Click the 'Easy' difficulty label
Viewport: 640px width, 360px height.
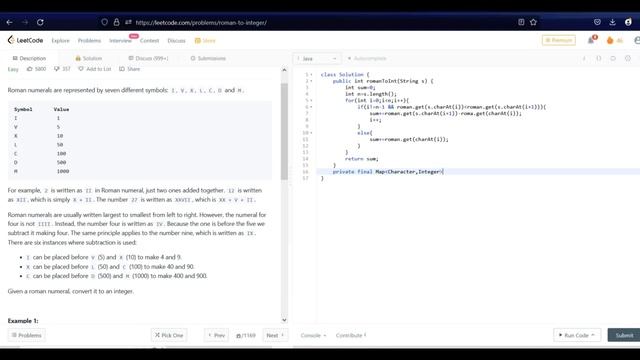13,69
